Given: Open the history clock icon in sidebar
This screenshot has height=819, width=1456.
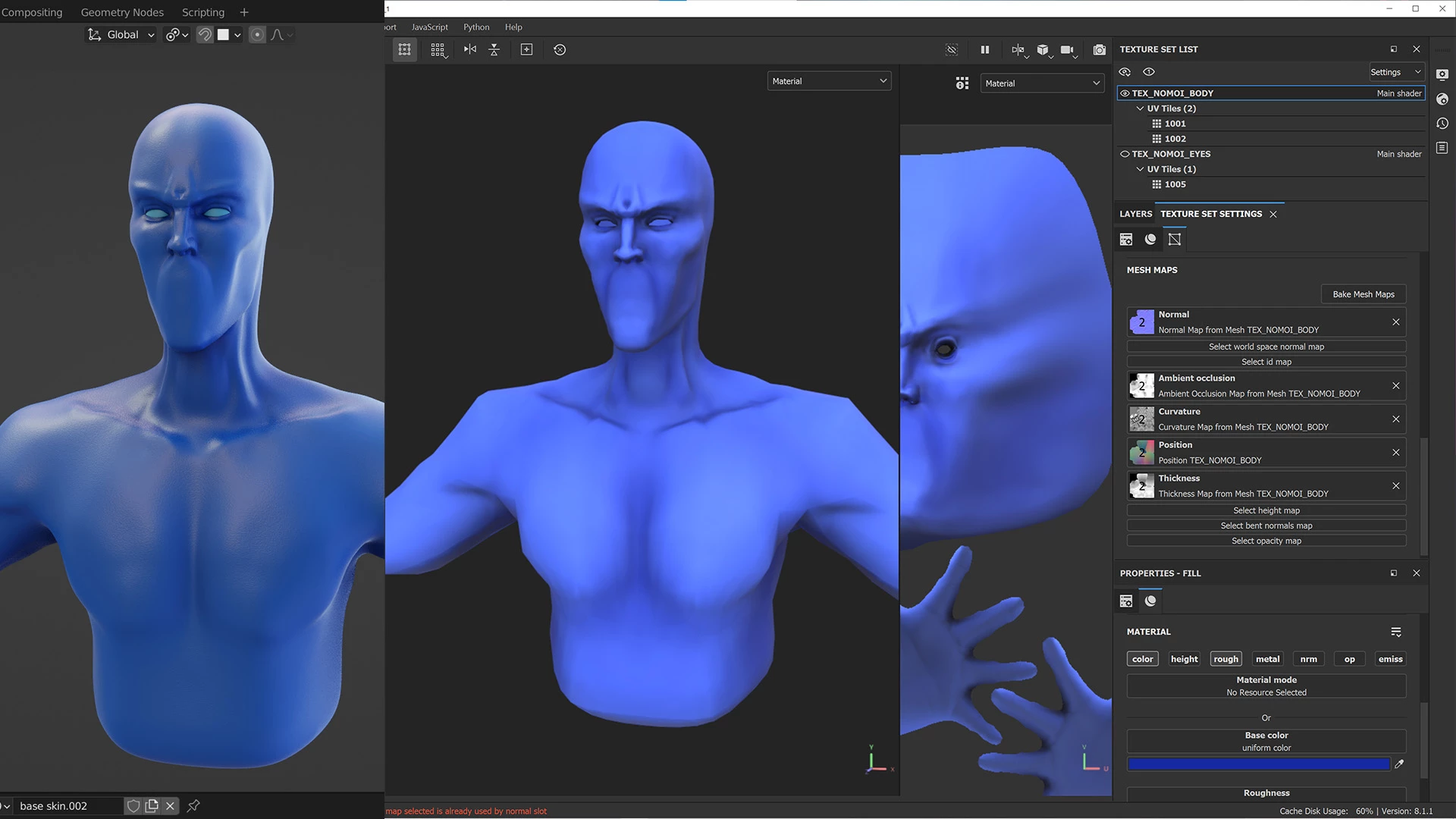Looking at the screenshot, I should pos(1442,124).
